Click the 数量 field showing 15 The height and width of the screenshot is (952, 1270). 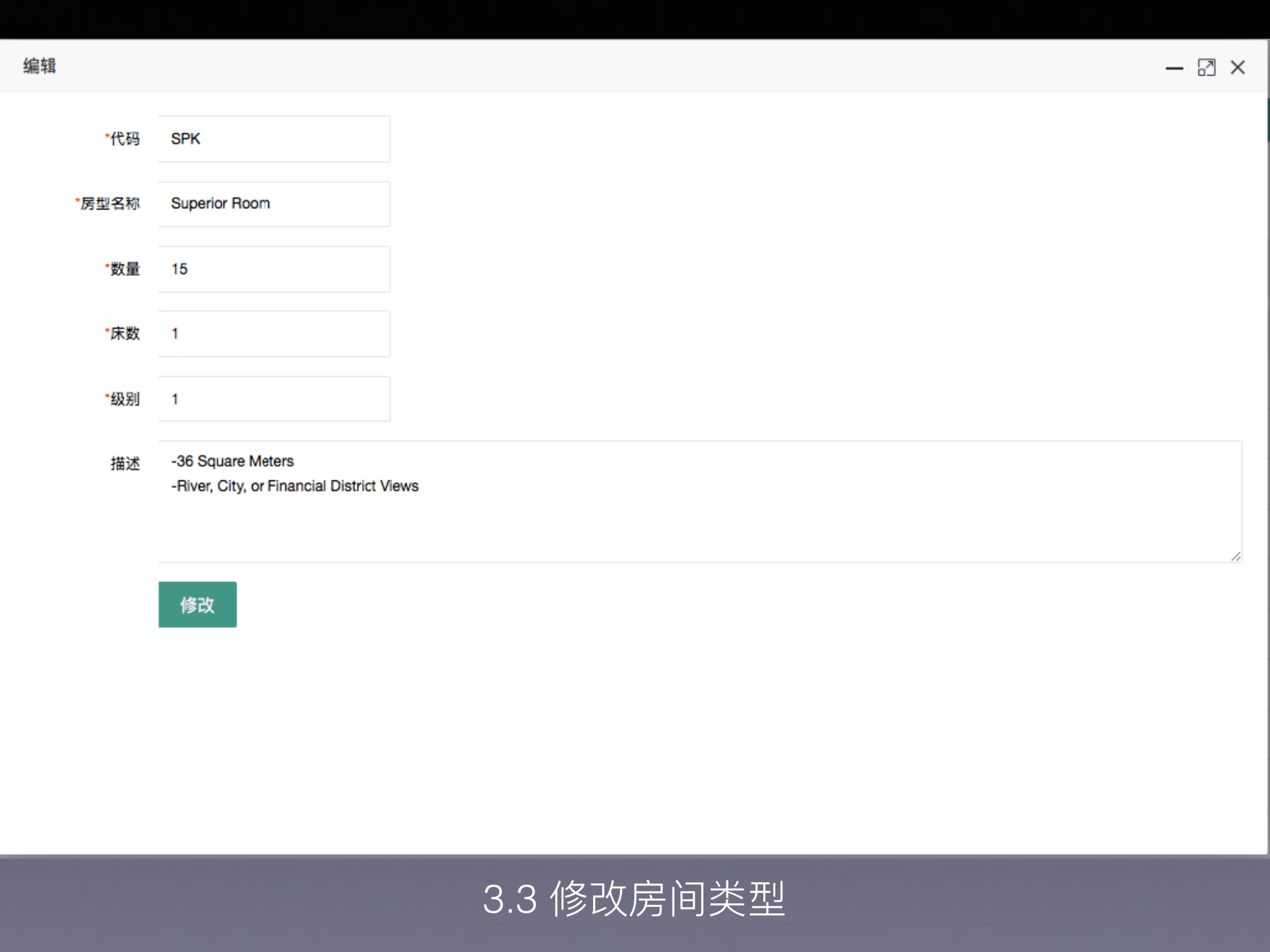click(274, 269)
